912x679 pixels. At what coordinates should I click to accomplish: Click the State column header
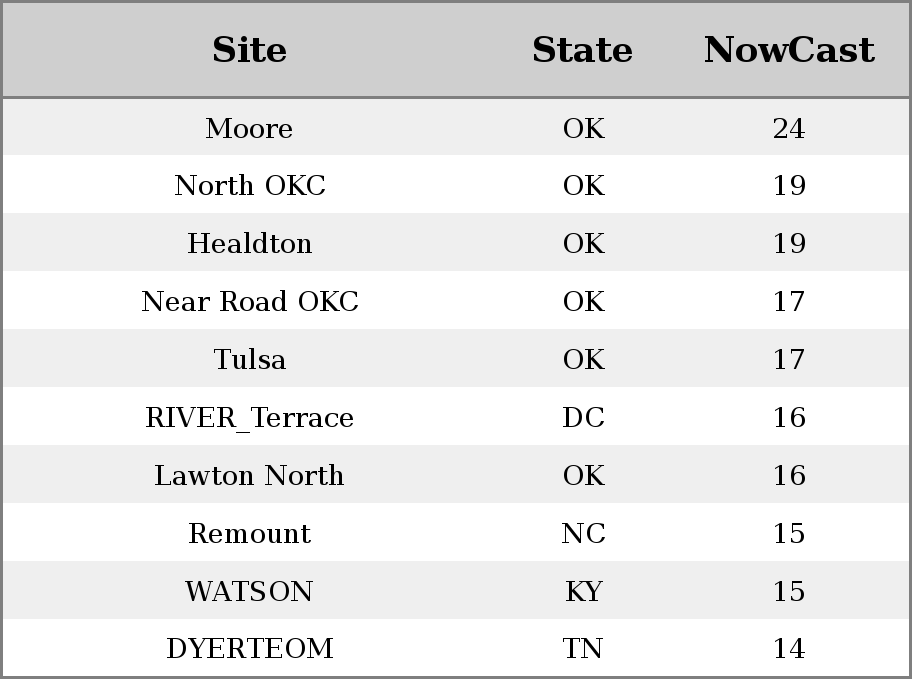582,50
